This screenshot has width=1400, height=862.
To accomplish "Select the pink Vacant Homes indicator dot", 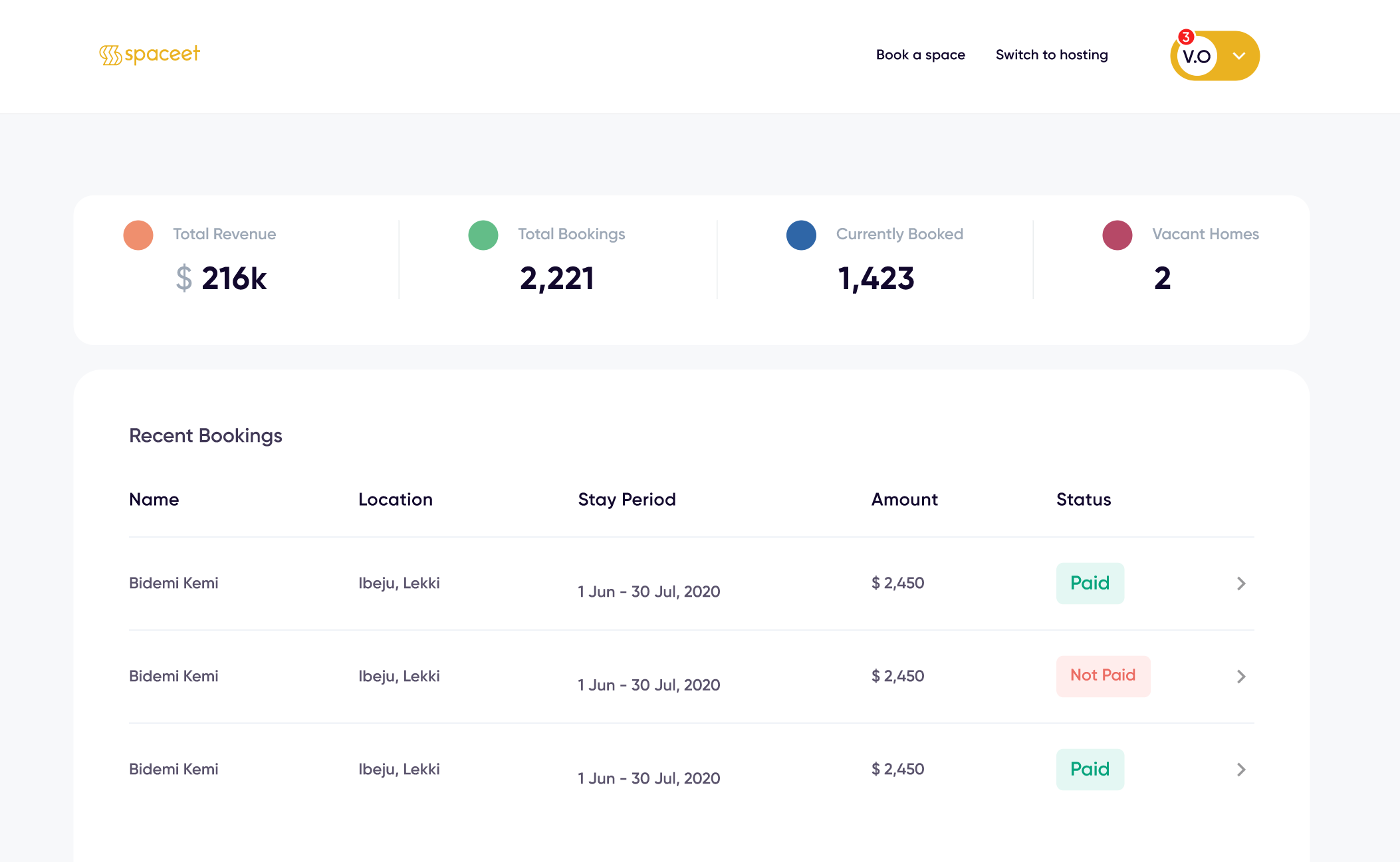I will (x=1117, y=235).
